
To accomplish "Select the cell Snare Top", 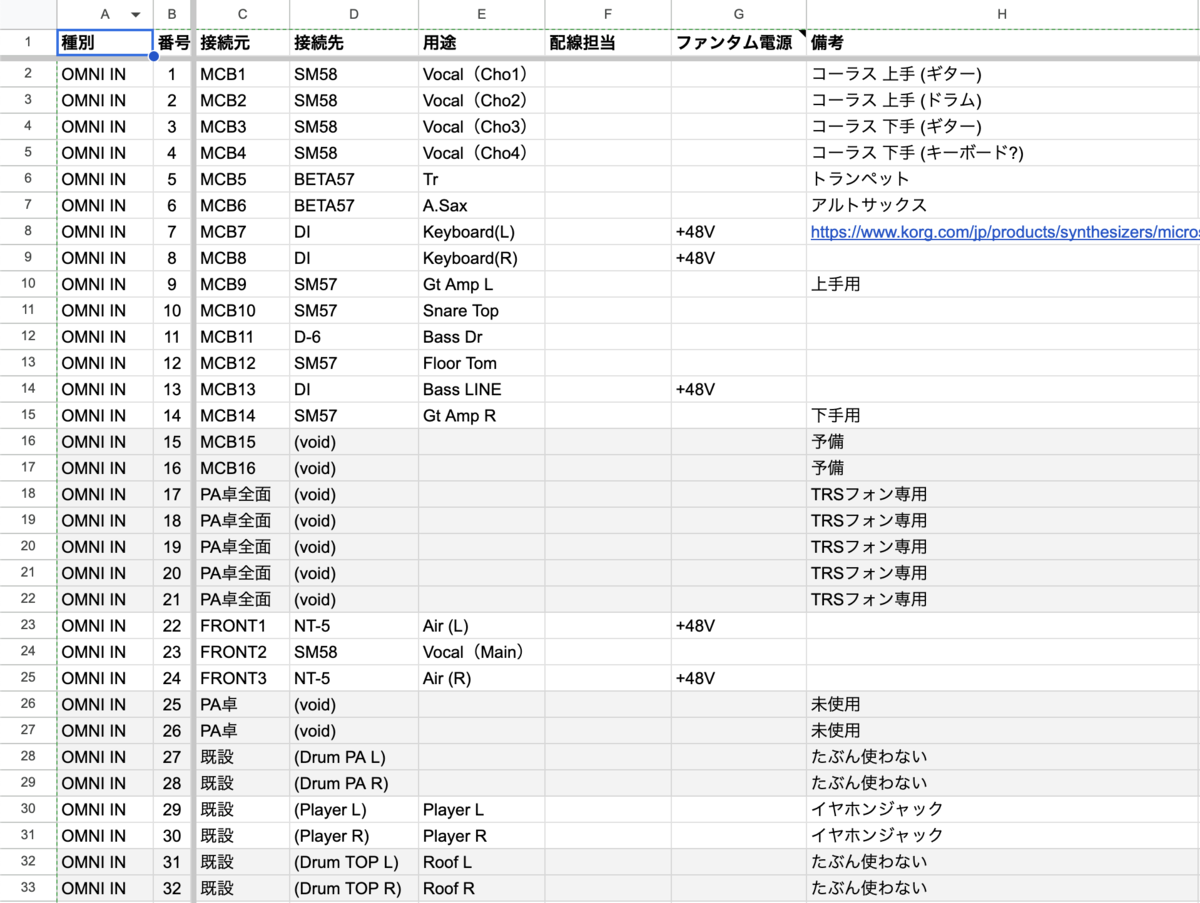I will 482,311.
